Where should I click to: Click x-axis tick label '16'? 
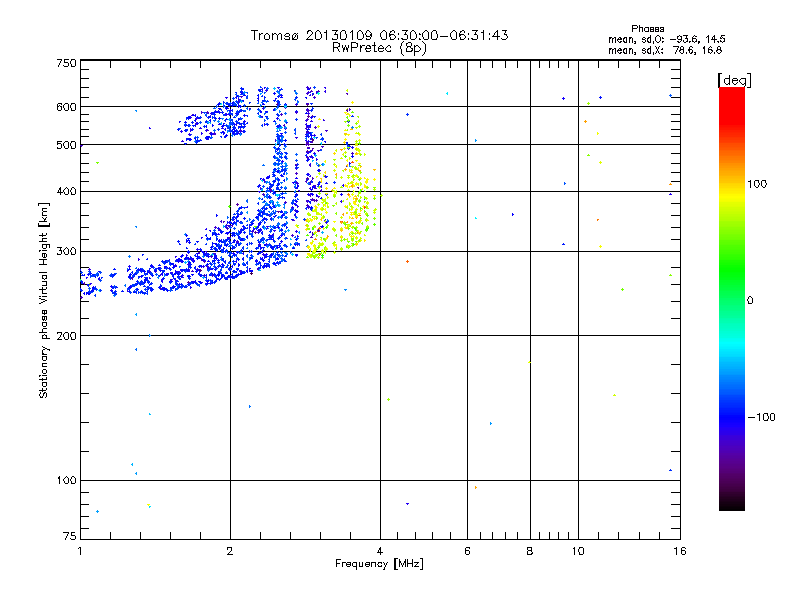(680, 551)
